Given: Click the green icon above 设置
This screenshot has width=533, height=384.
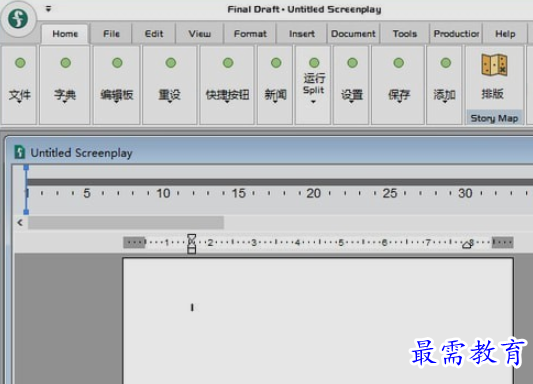Looking at the screenshot, I should tap(353, 63).
